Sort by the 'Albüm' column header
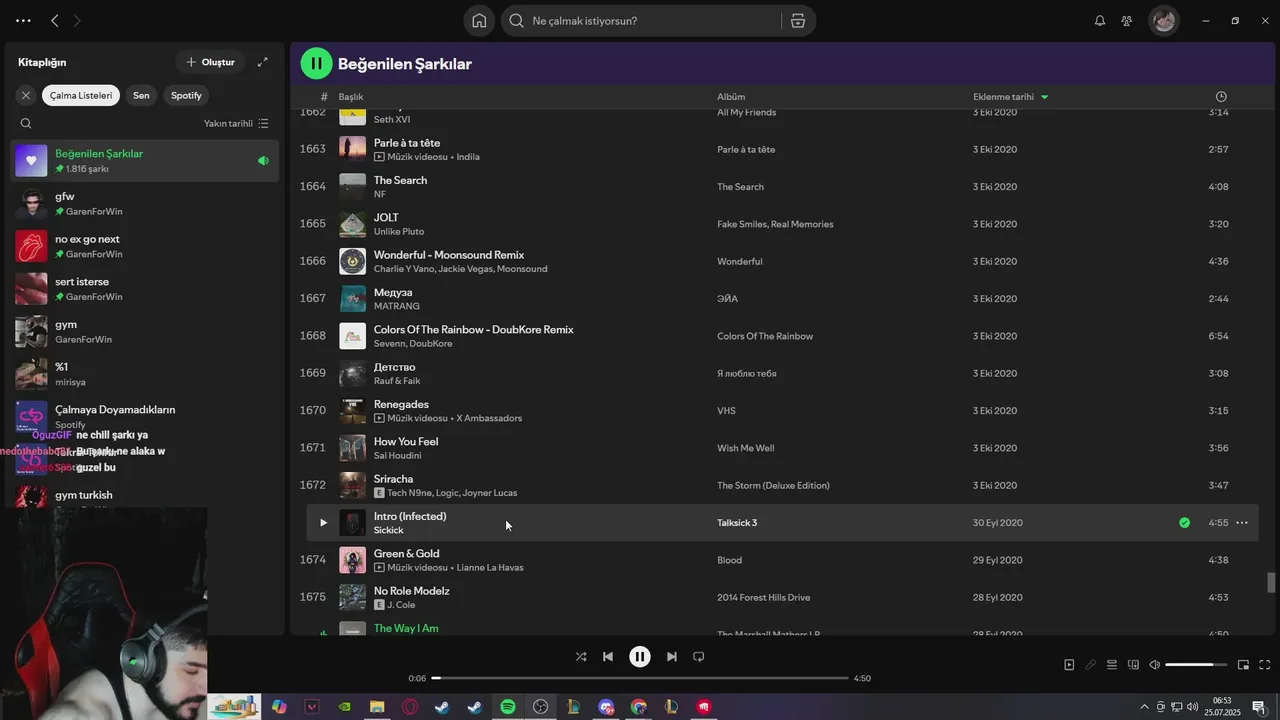 coord(731,97)
